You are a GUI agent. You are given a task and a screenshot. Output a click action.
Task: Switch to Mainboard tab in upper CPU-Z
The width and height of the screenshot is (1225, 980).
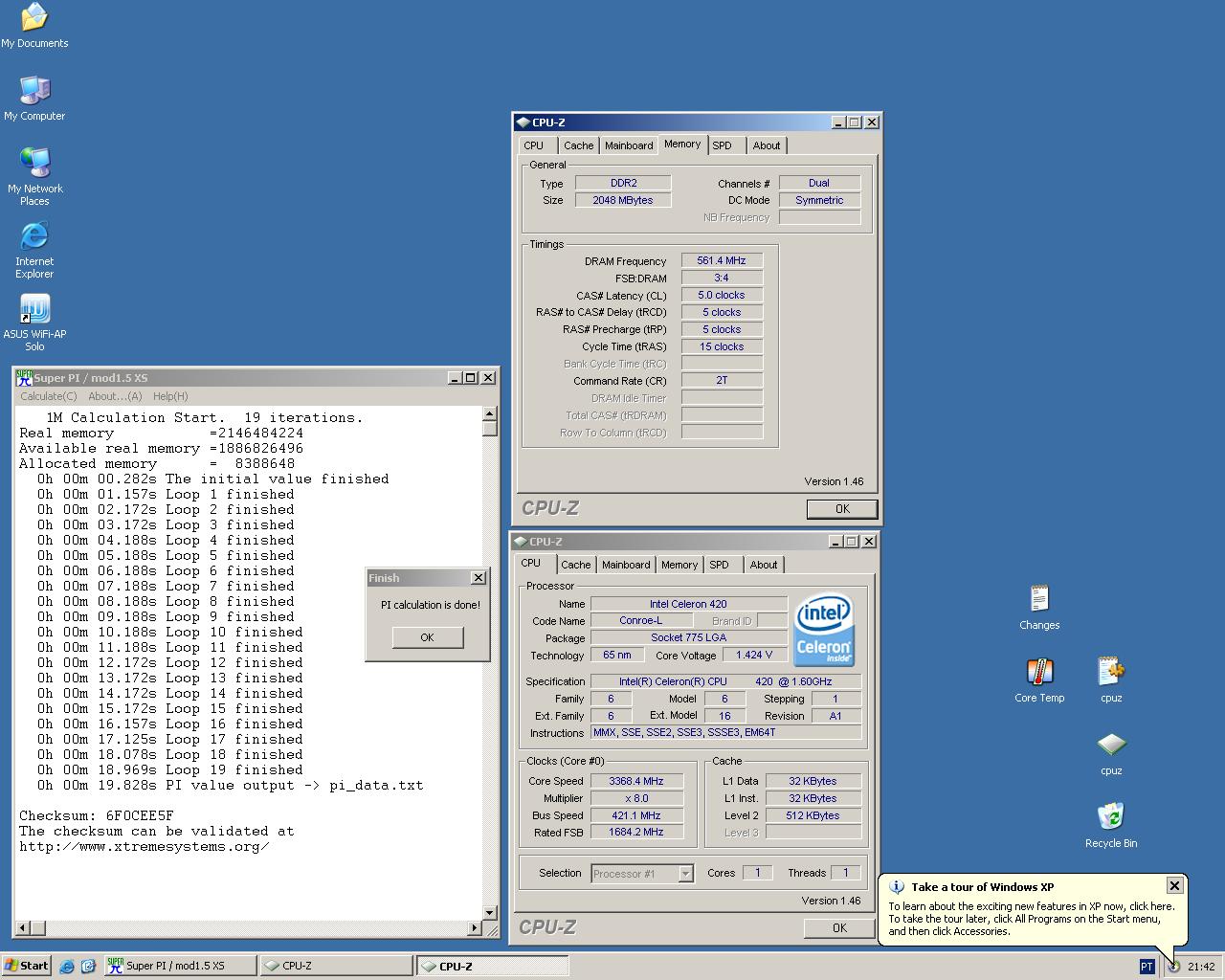coord(629,145)
